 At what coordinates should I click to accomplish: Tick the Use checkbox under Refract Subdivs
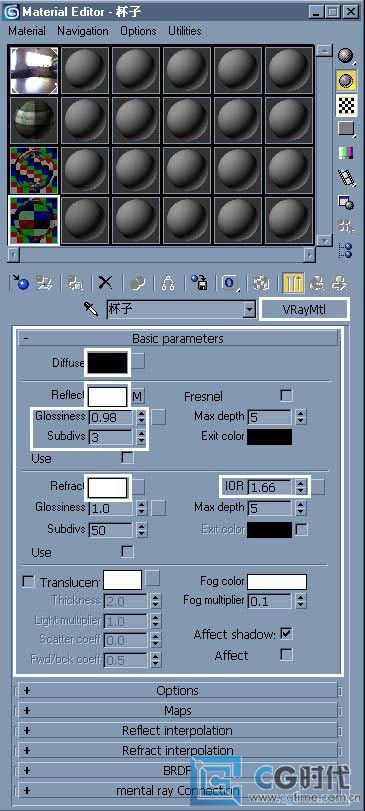[127, 552]
